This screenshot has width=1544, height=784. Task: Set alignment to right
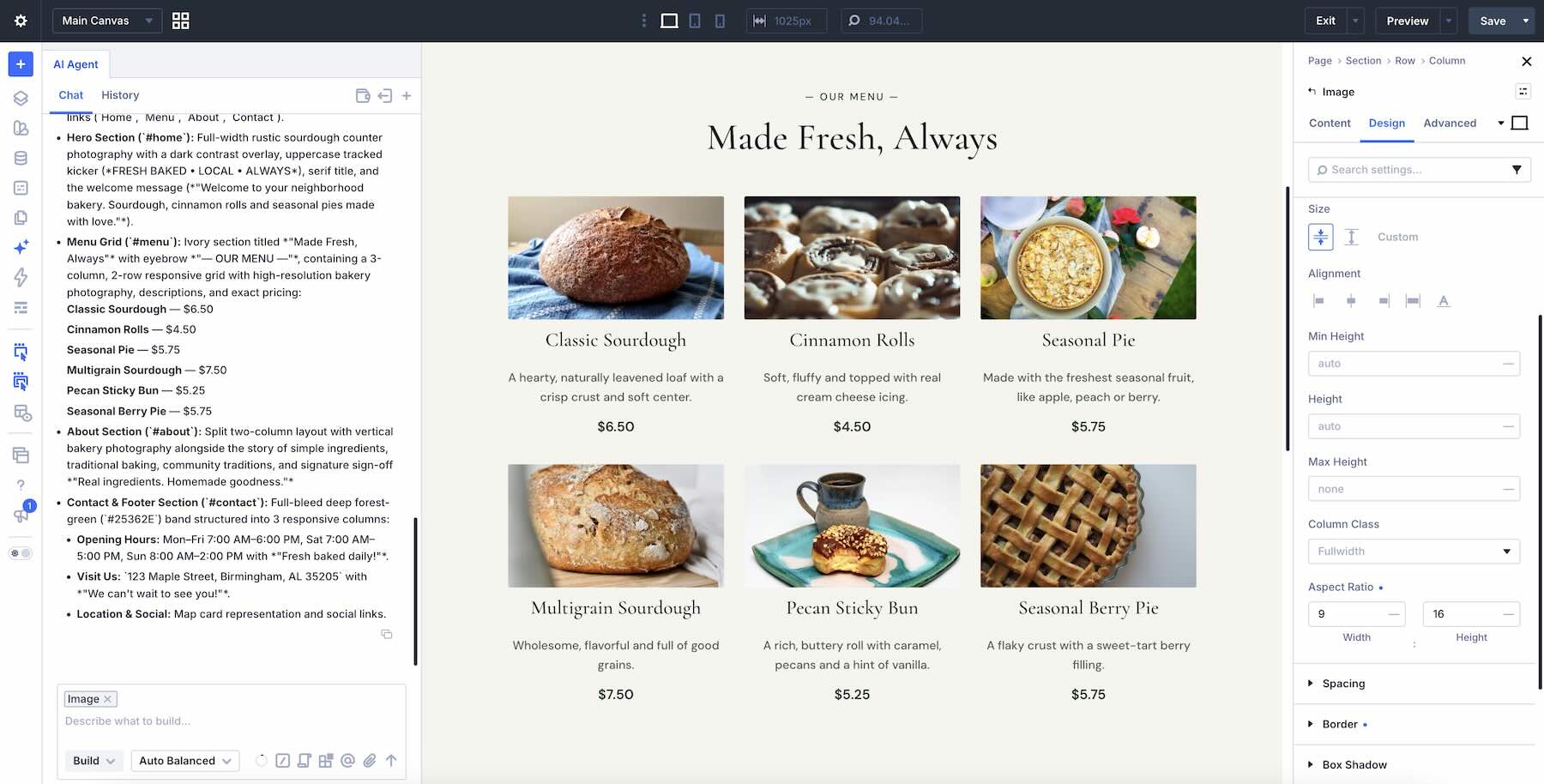[1383, 301]
